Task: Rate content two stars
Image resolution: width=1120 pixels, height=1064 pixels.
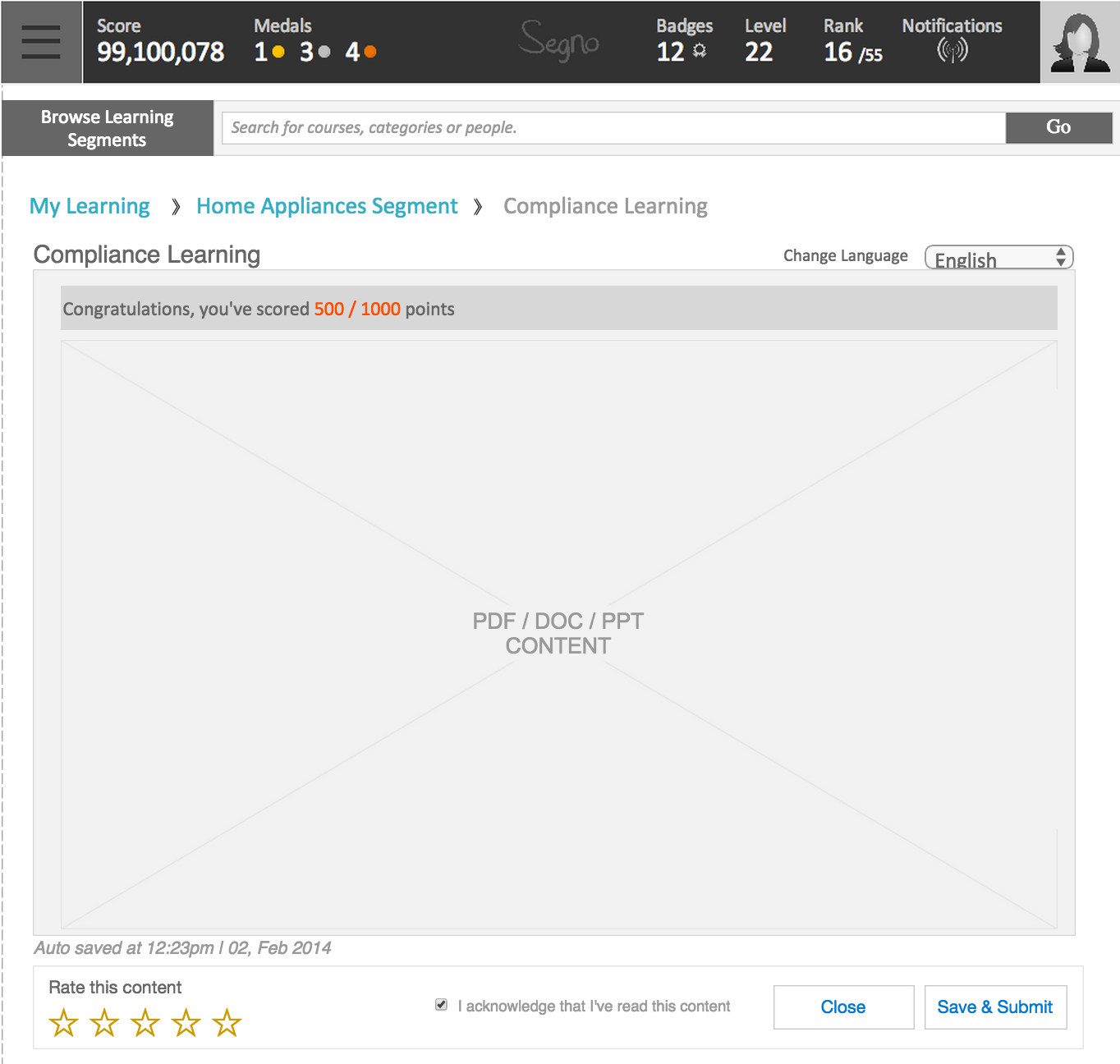Action: (x=104, y=1023)
